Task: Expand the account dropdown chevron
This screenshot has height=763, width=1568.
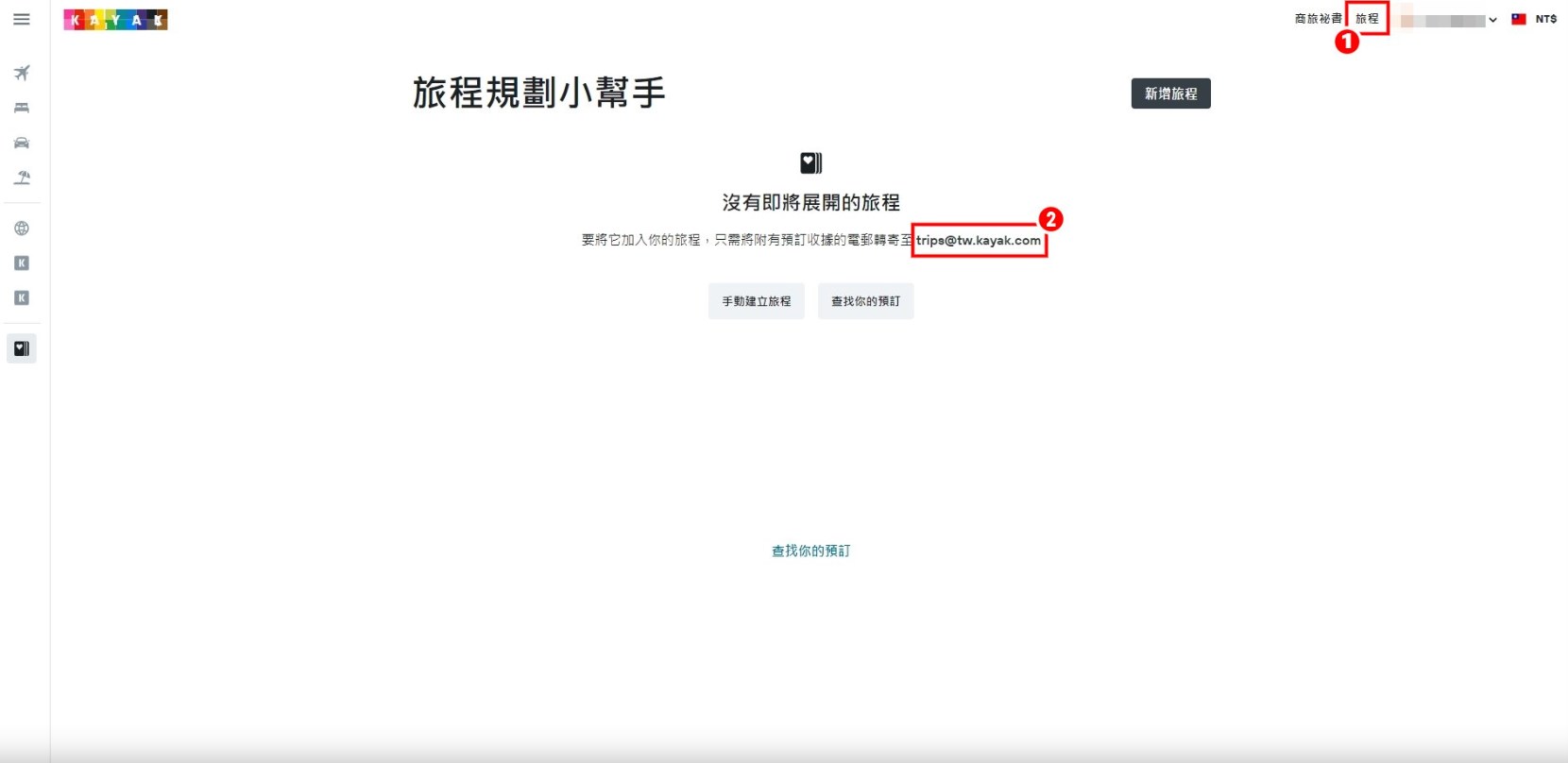Action: [x=1492, y=20]
